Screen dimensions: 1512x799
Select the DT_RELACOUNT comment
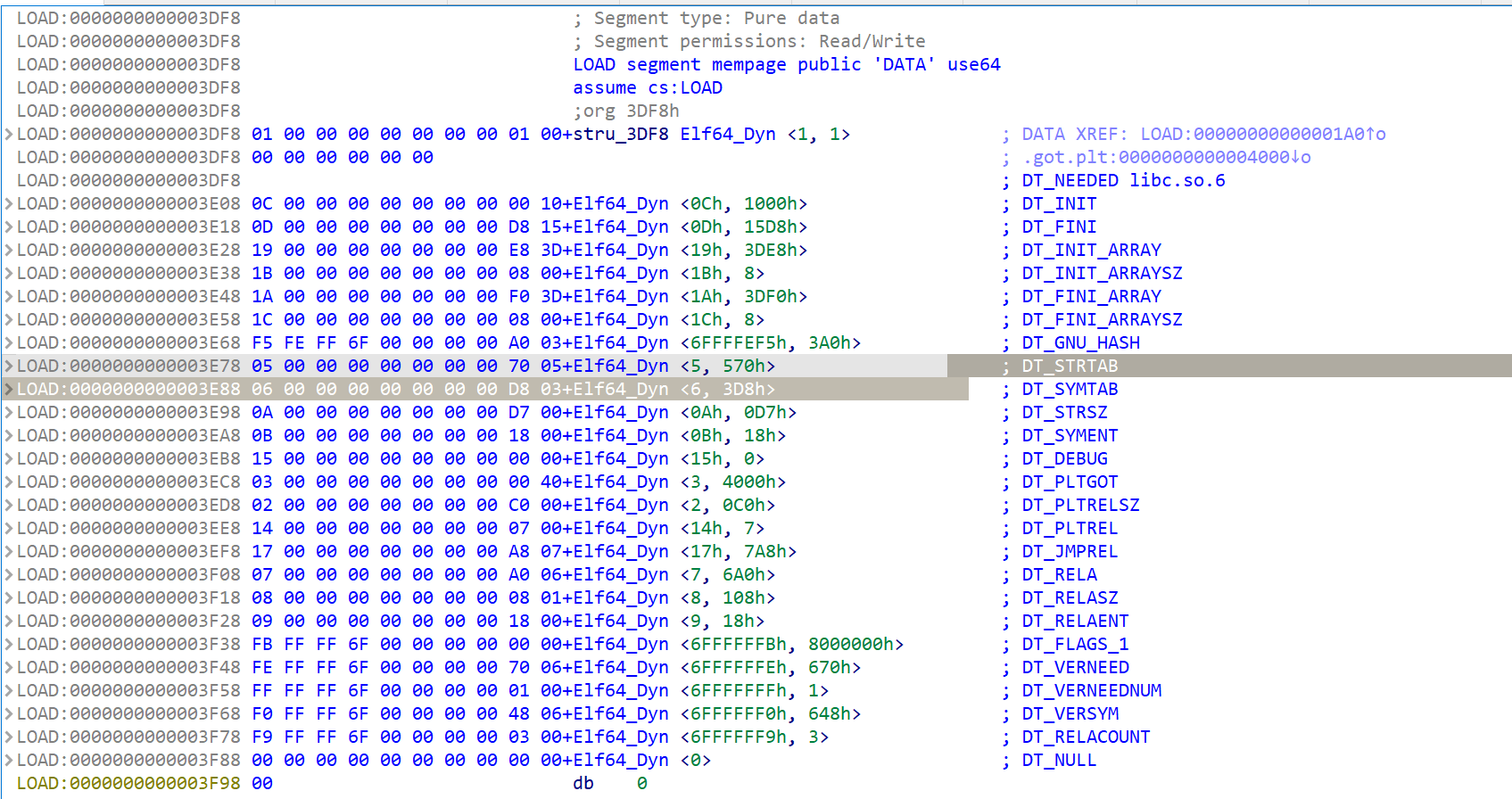tap(1086, 737)
